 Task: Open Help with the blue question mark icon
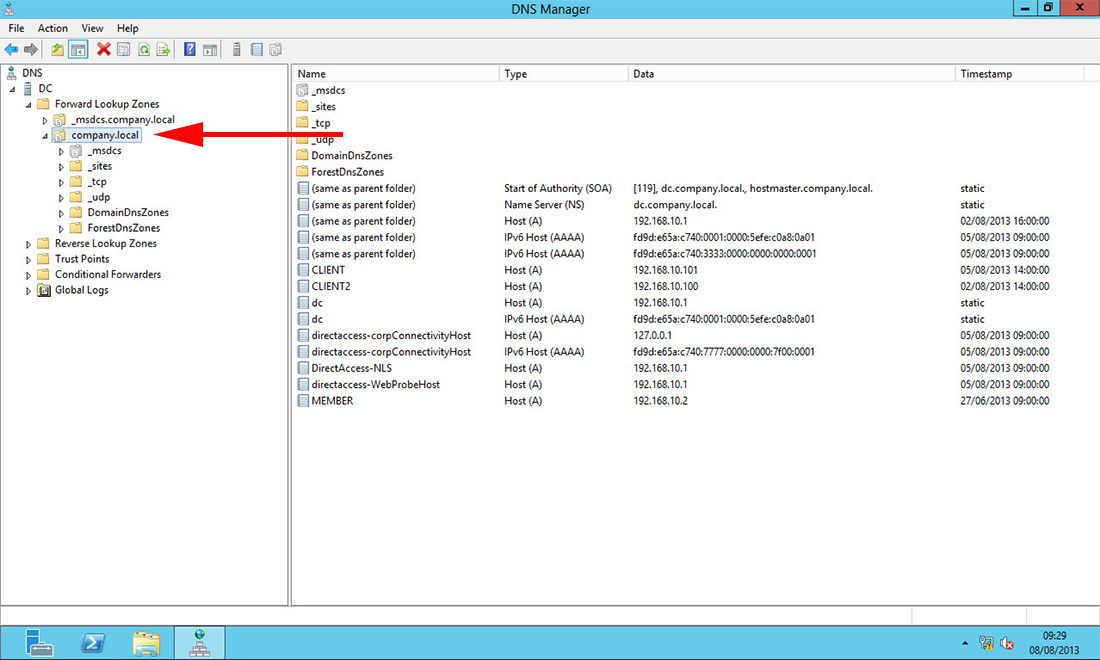pos(189,50)
